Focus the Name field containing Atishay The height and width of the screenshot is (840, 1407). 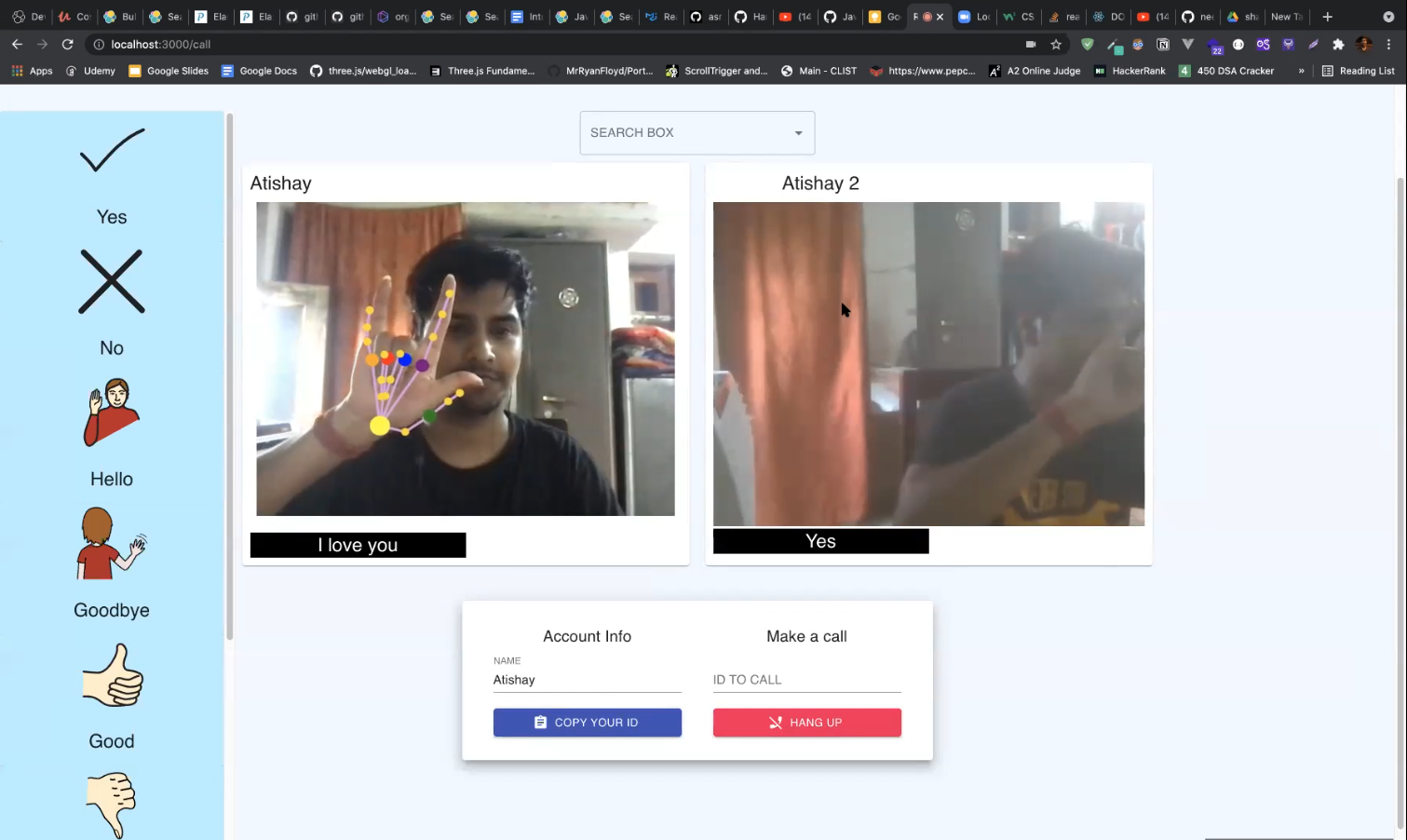pos(587,680)
